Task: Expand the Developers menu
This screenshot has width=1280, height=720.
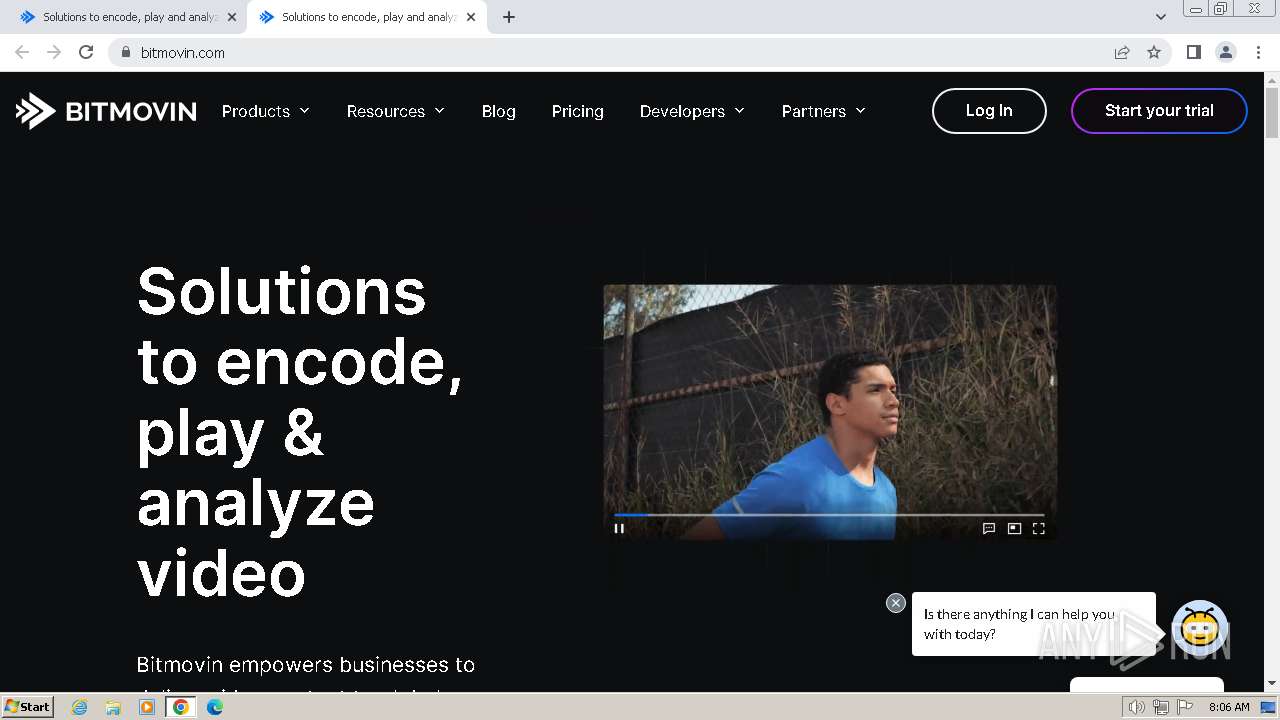Action: pyautogui.click(x=693, y=111)
